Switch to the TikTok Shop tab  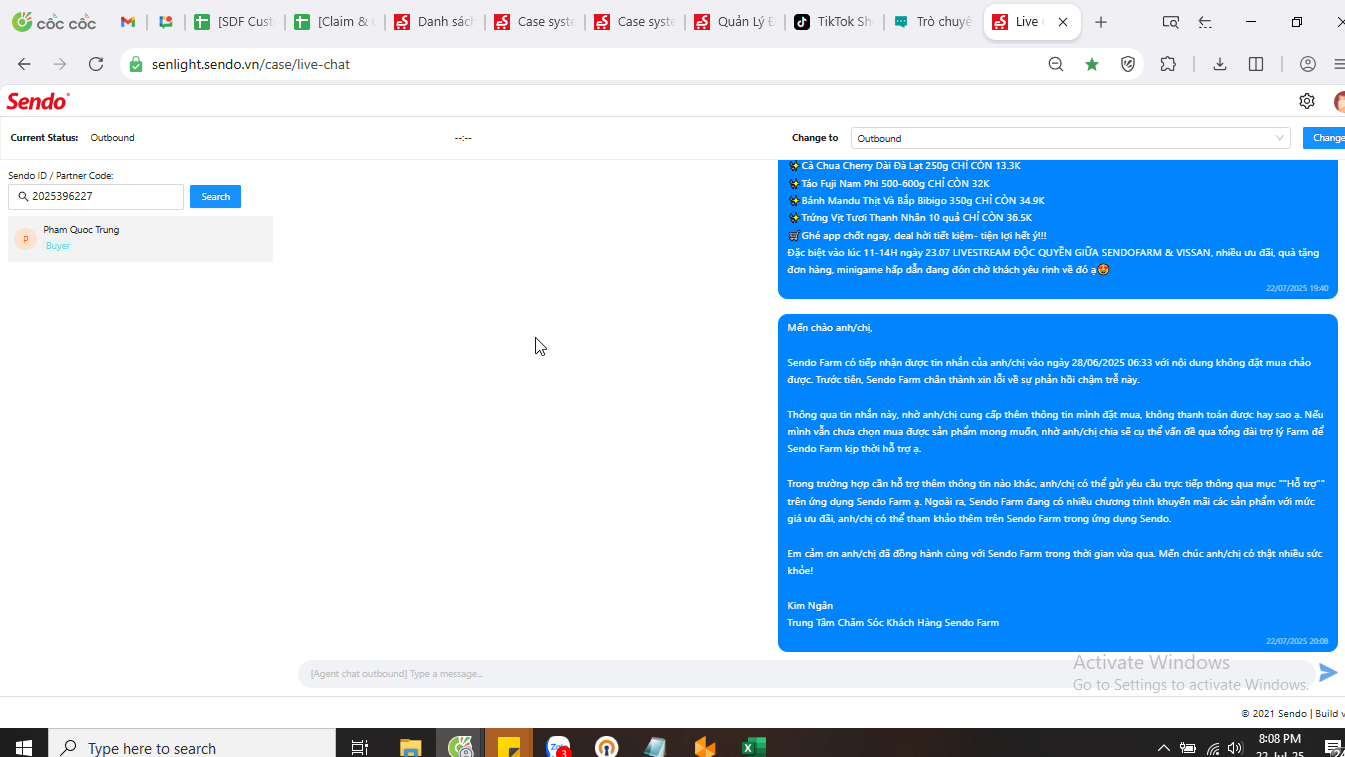[834, 22]
